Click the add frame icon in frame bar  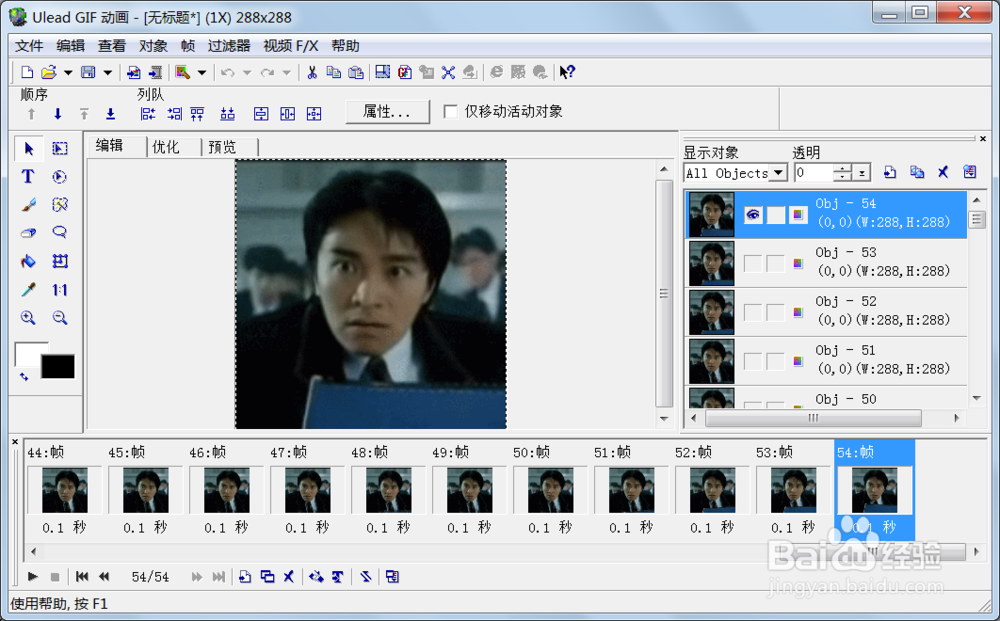click(244, 576)
